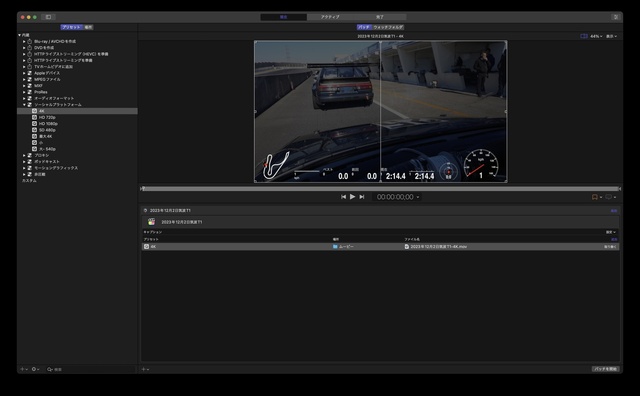This screenshot has width=640, height=396.
Task: Click the ポッドキャスト group icon
Action: 29,162
